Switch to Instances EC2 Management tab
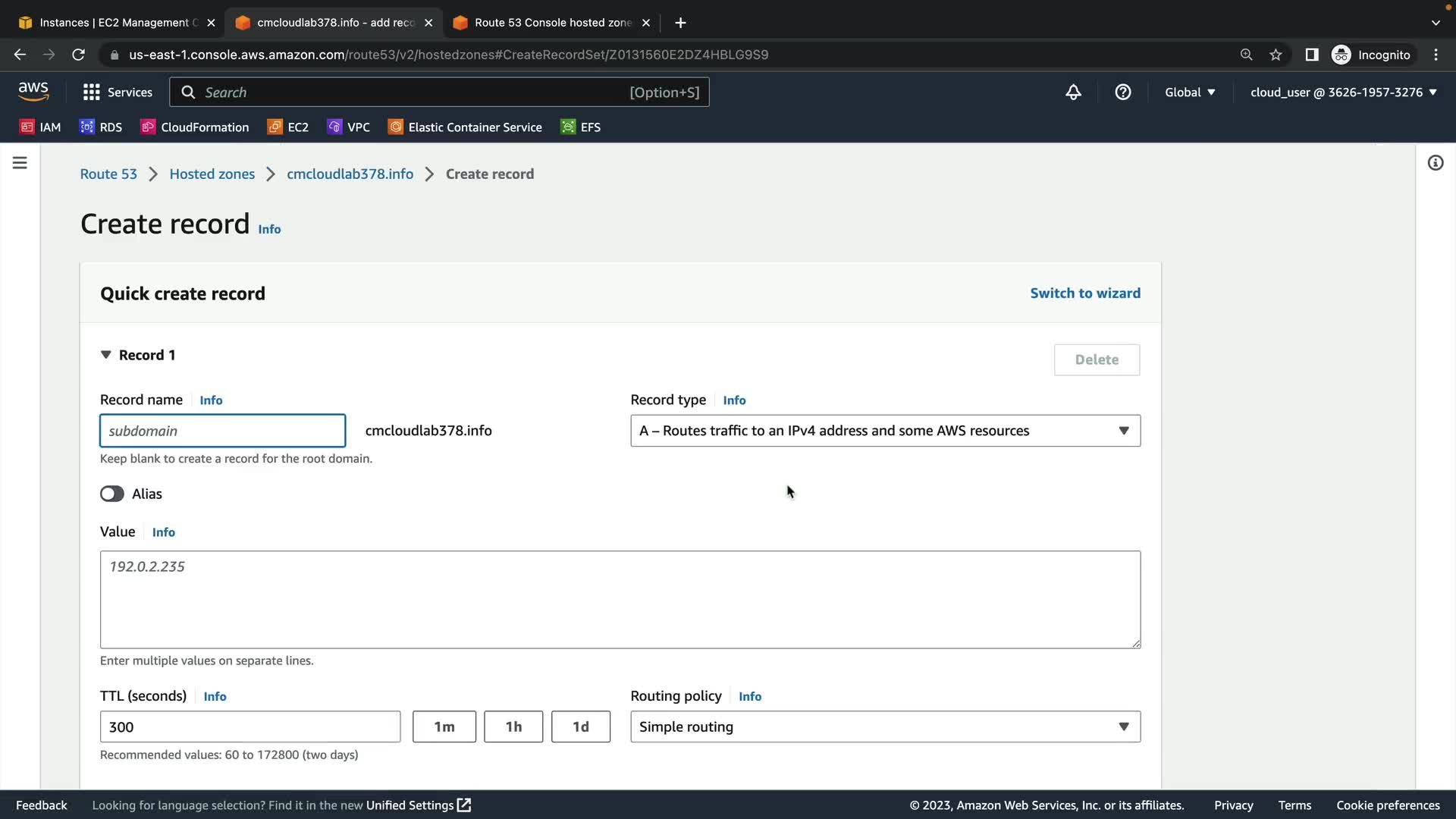 coord(114,23)
